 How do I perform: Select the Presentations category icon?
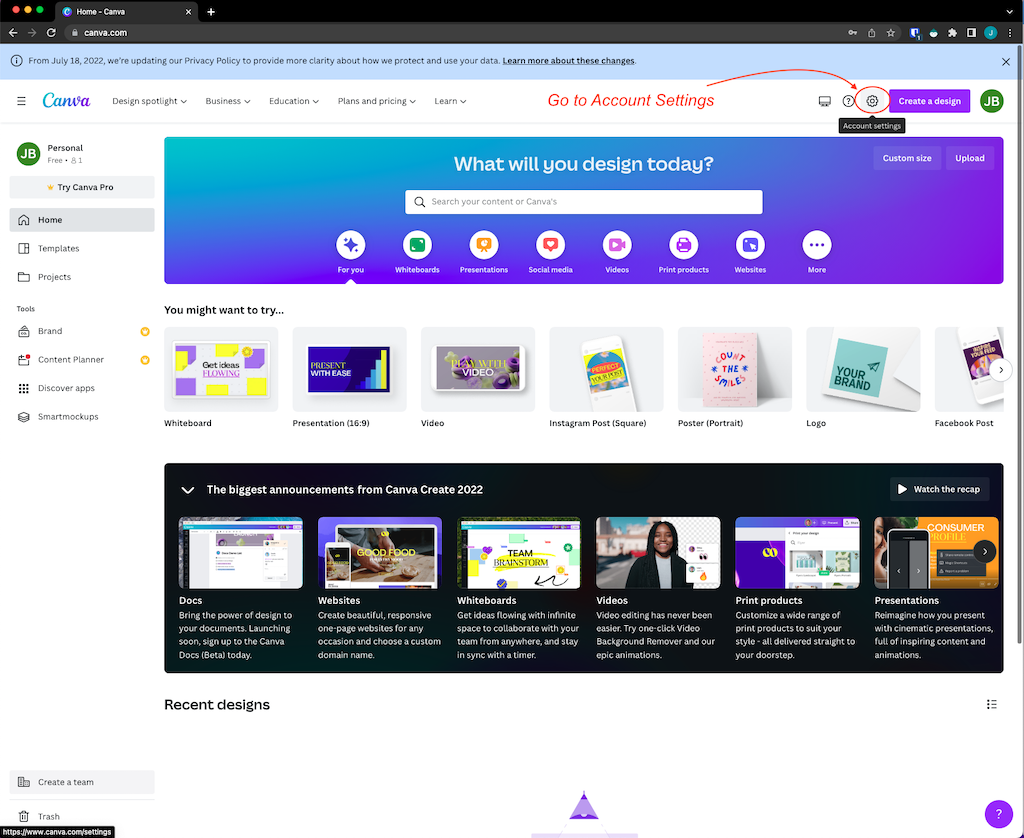coord(484,245)
